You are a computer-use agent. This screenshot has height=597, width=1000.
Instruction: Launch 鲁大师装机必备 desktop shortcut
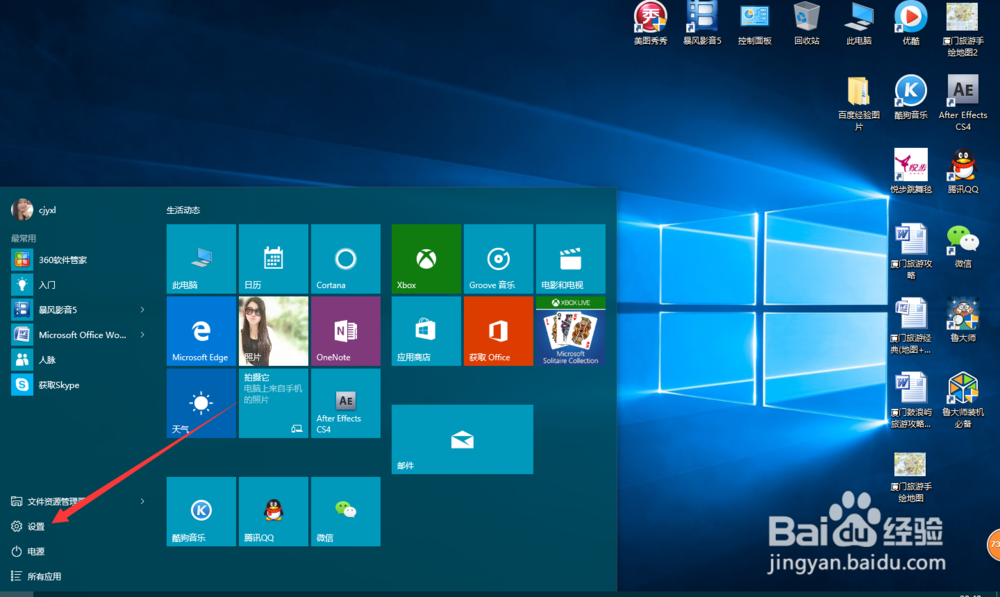tap(963, 401)
